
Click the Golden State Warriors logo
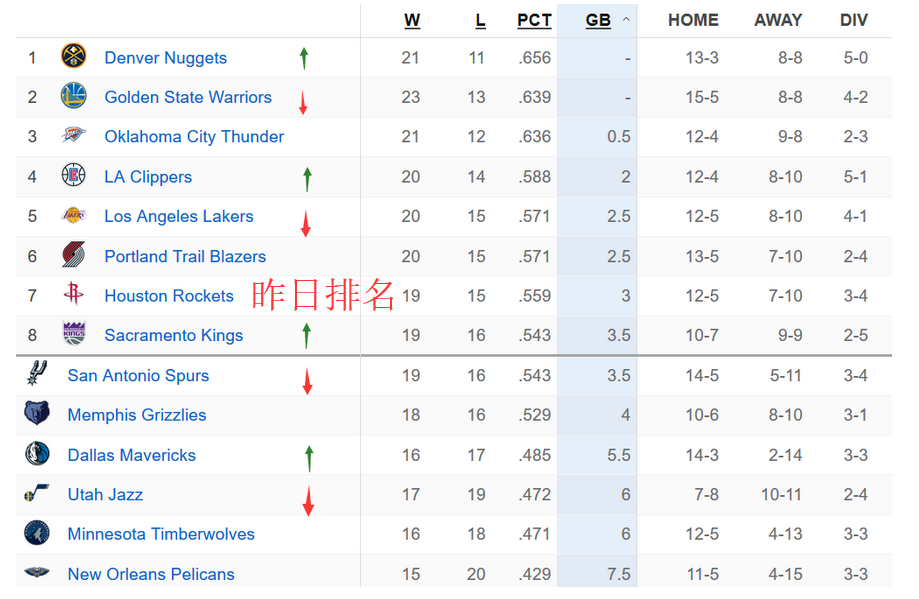73,97
